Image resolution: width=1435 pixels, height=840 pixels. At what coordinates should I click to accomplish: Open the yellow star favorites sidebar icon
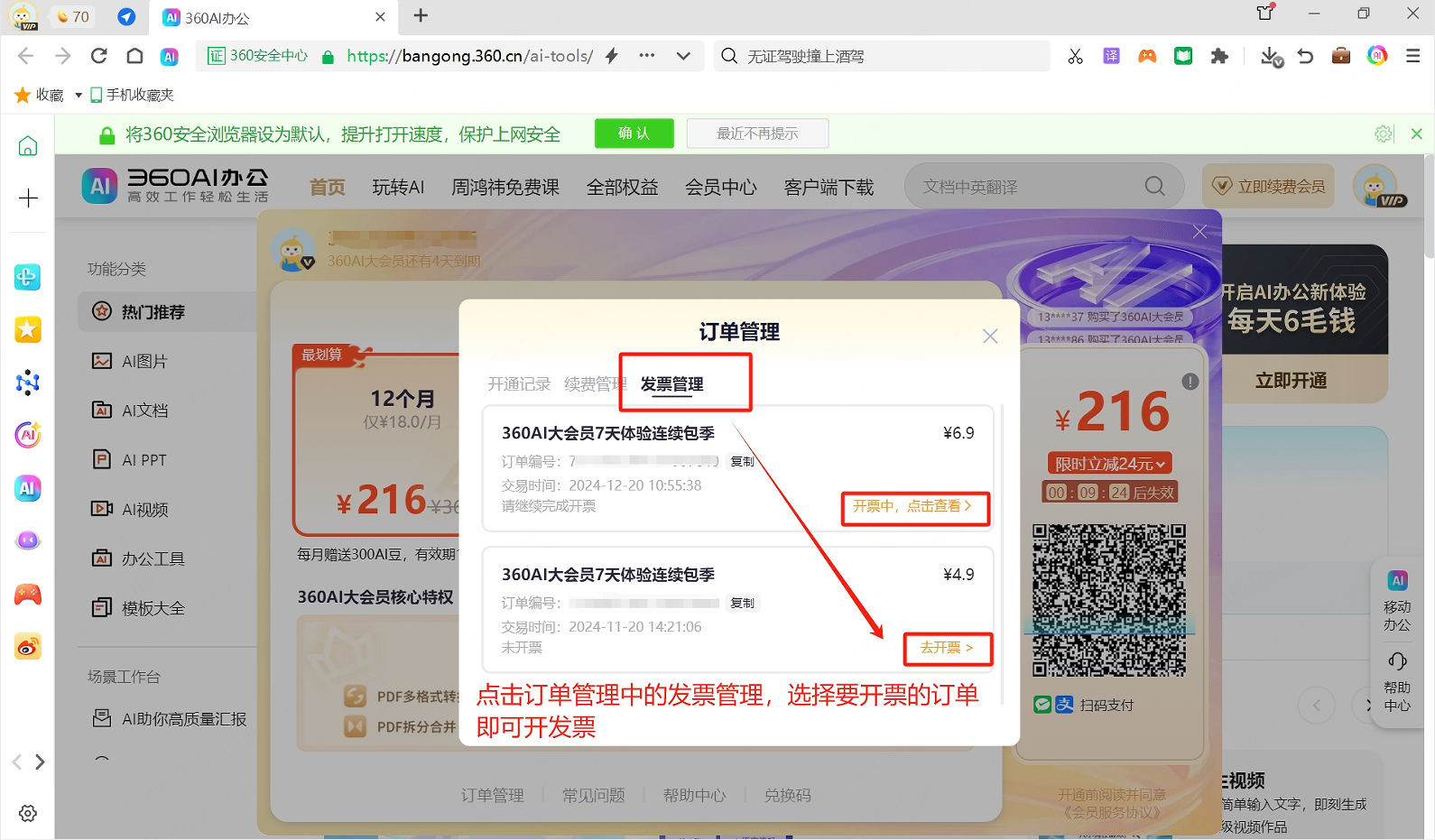click(28, 329)
